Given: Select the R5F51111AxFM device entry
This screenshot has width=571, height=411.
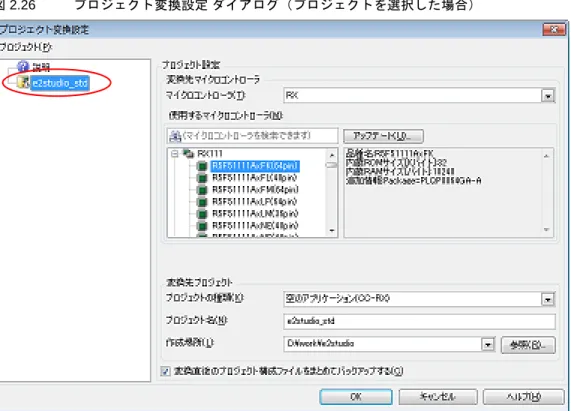Looking at the screenshot, I should click(255, 190).
